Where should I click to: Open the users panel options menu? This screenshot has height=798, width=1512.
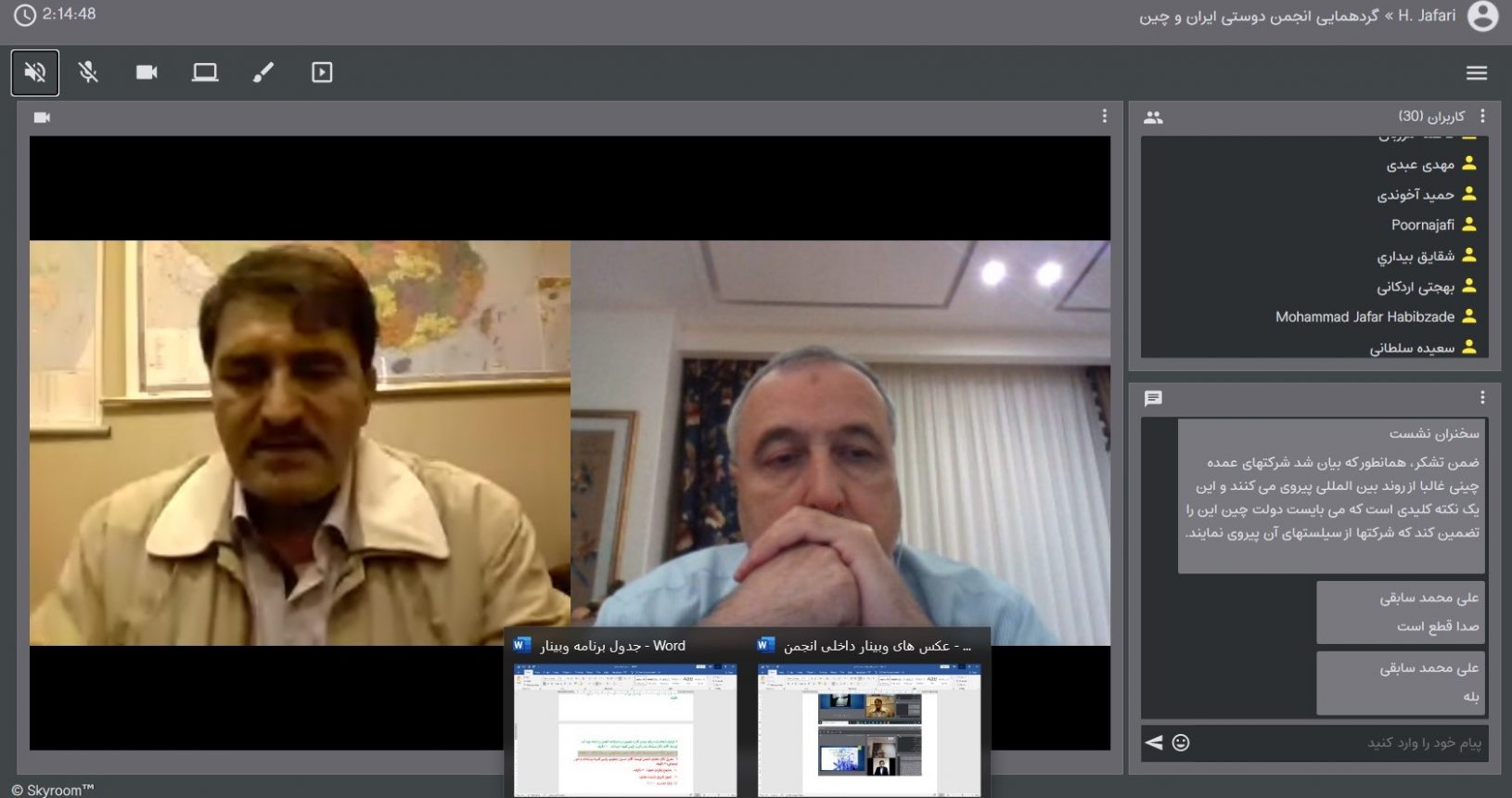(x=1482, y=116)
